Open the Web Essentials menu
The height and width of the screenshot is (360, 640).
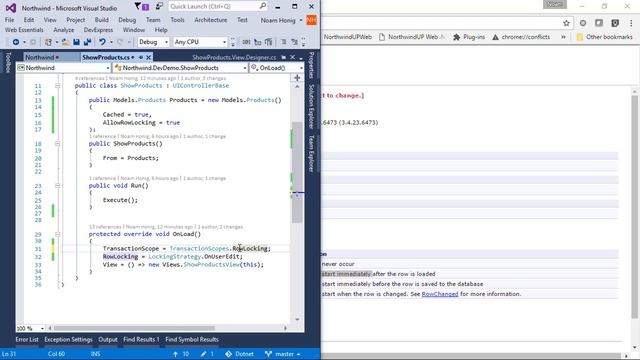point(24,30)
